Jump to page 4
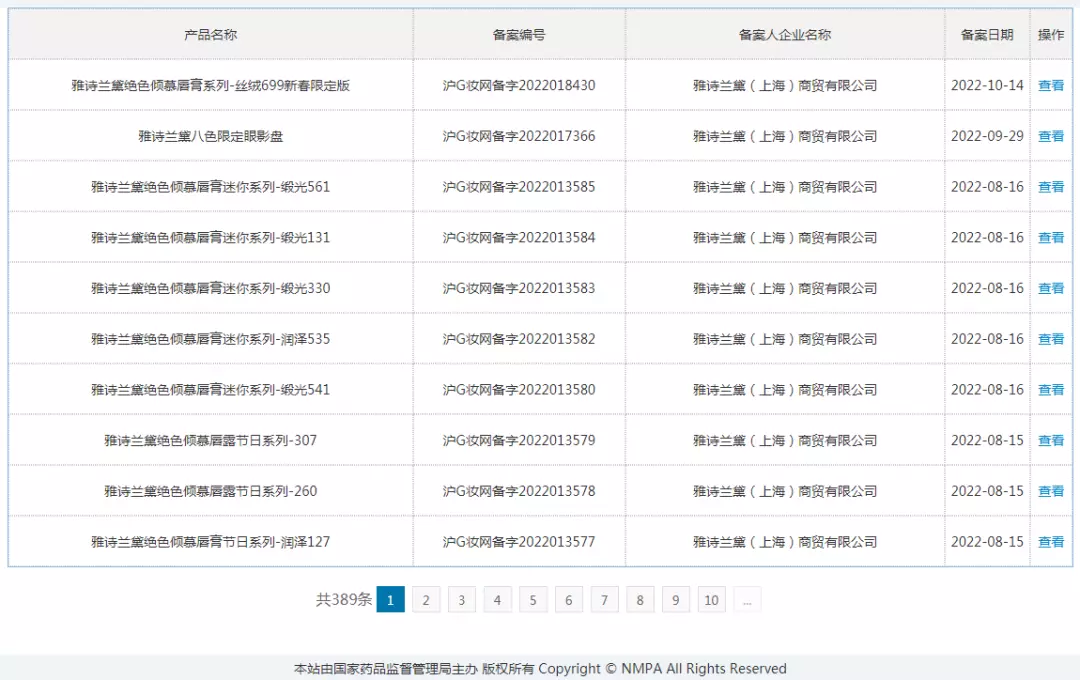 coord(497,599)
